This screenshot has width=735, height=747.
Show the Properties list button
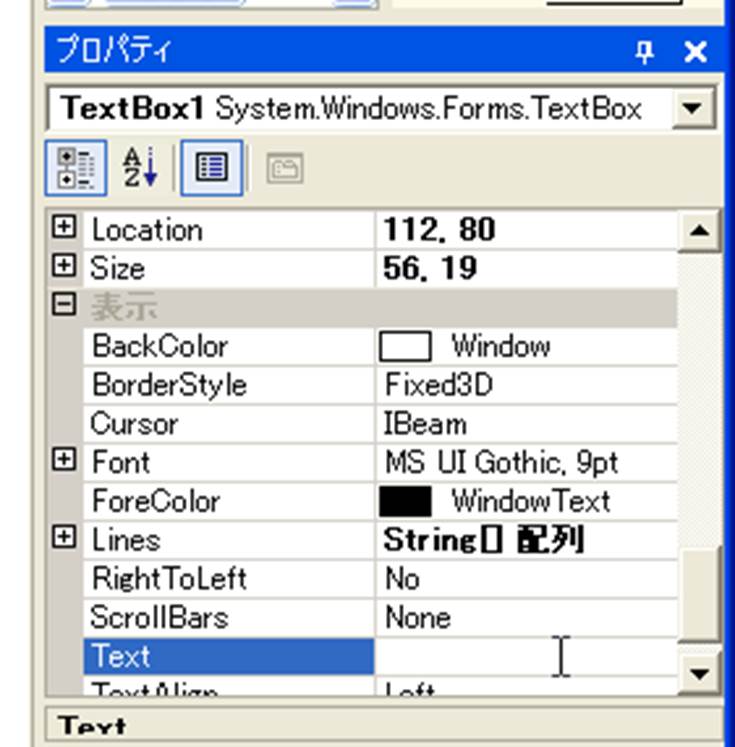pos(211,168)
